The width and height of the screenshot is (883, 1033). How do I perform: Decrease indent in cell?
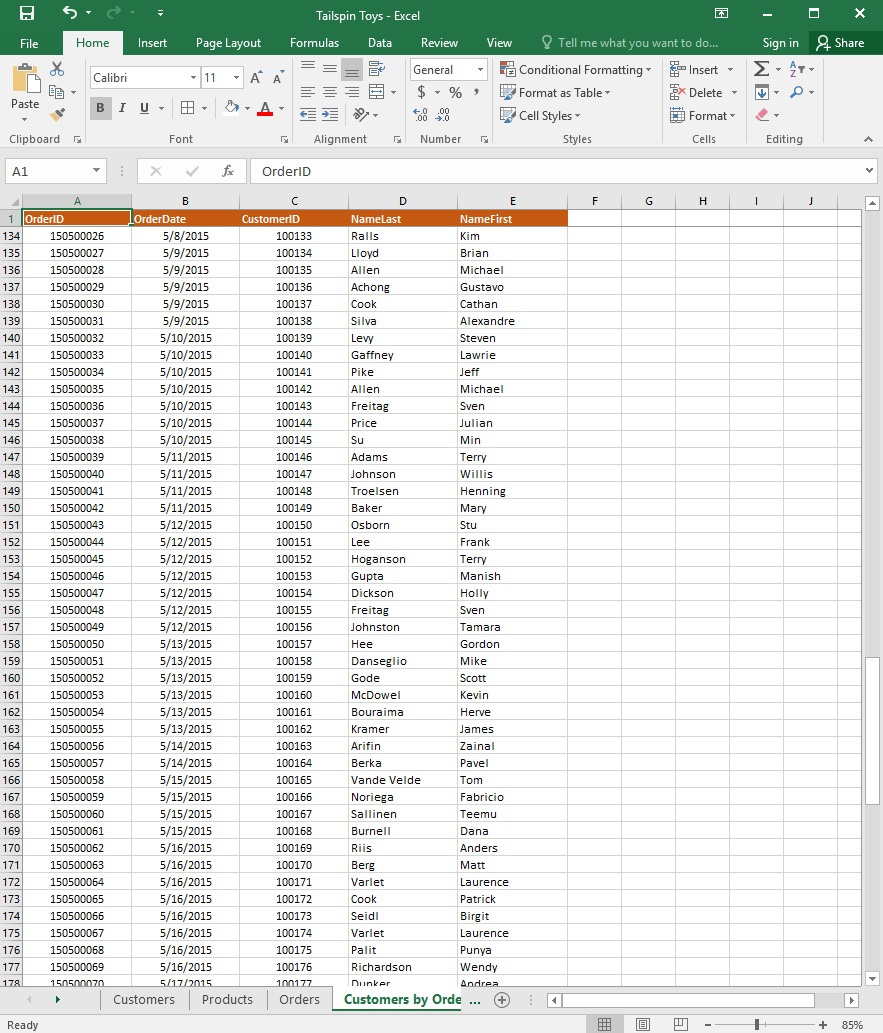308,115
